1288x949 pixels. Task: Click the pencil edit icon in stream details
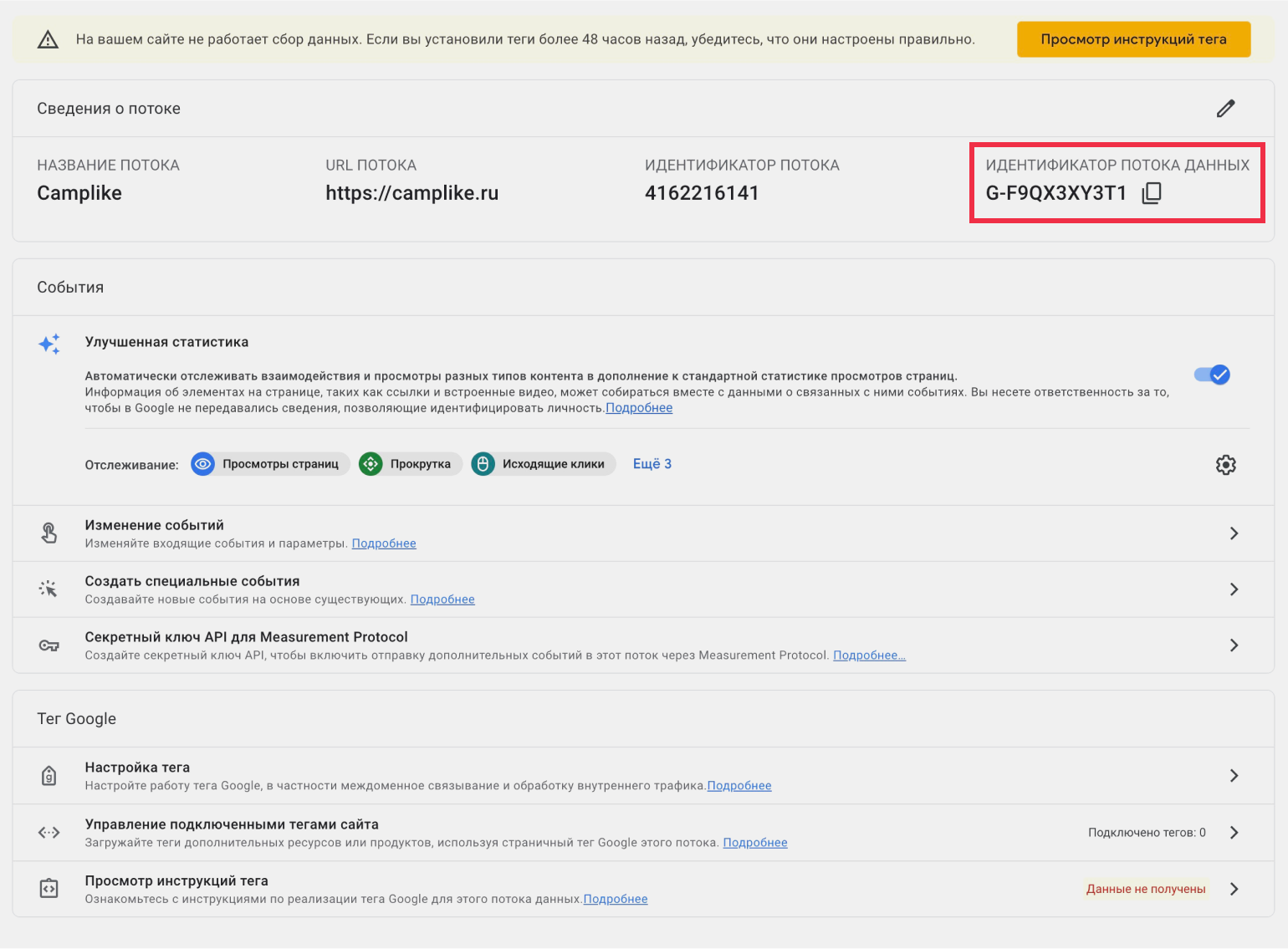[x=1225, y=109]
